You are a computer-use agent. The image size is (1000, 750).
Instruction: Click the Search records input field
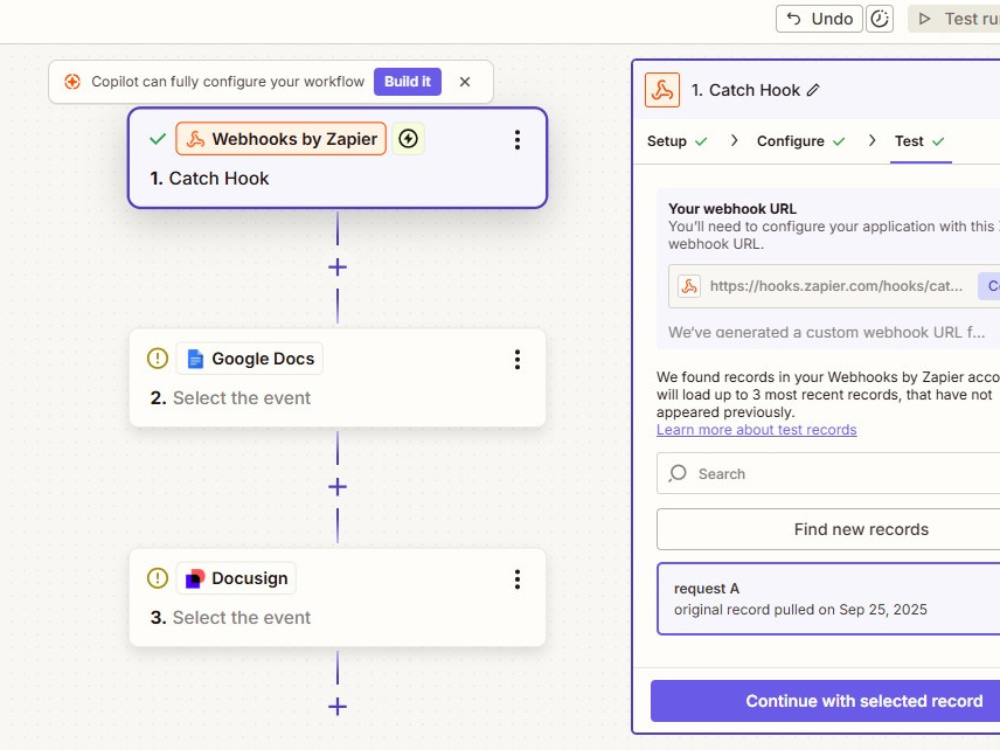[x=828, y=473]
